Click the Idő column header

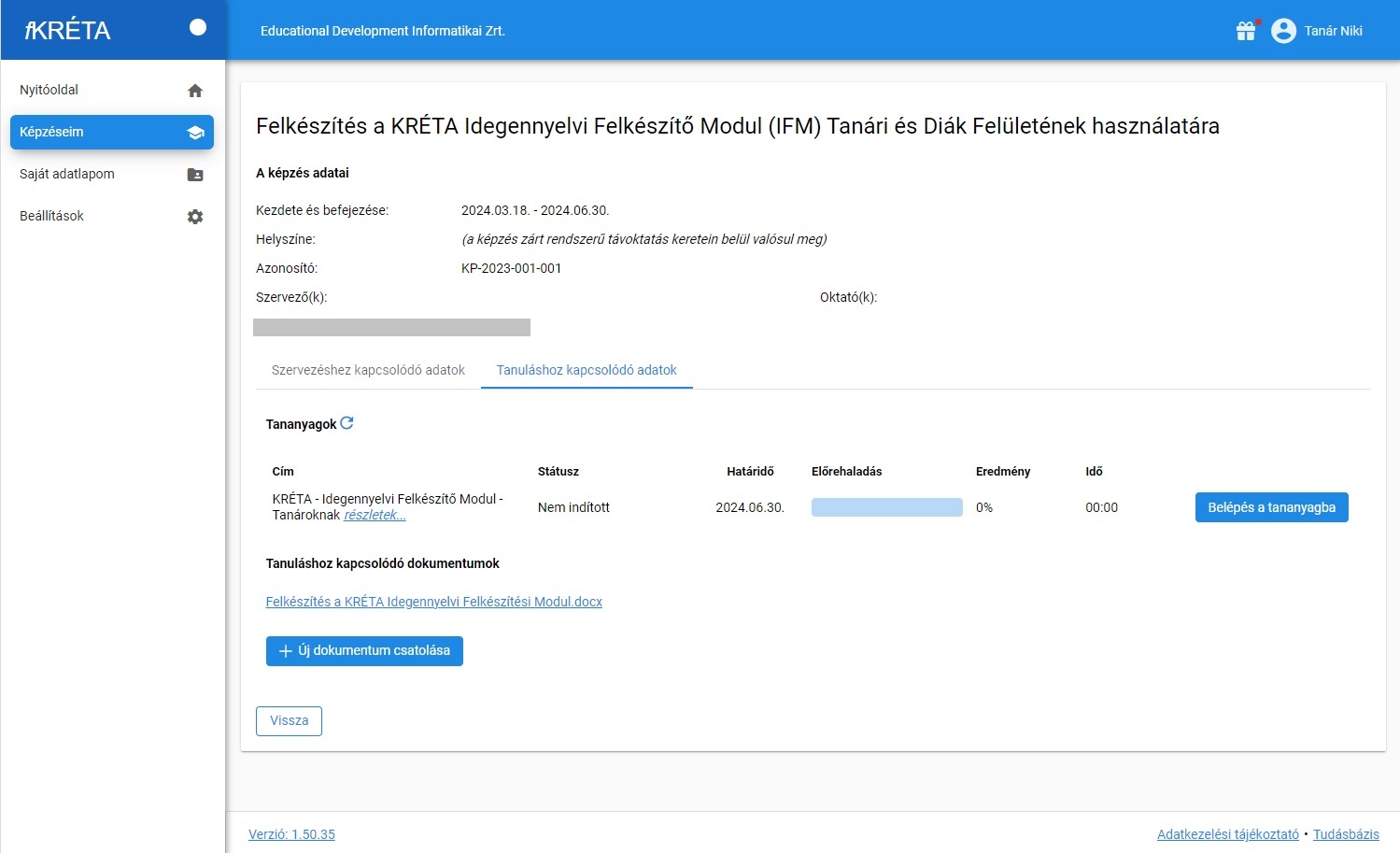point(1094,471)
